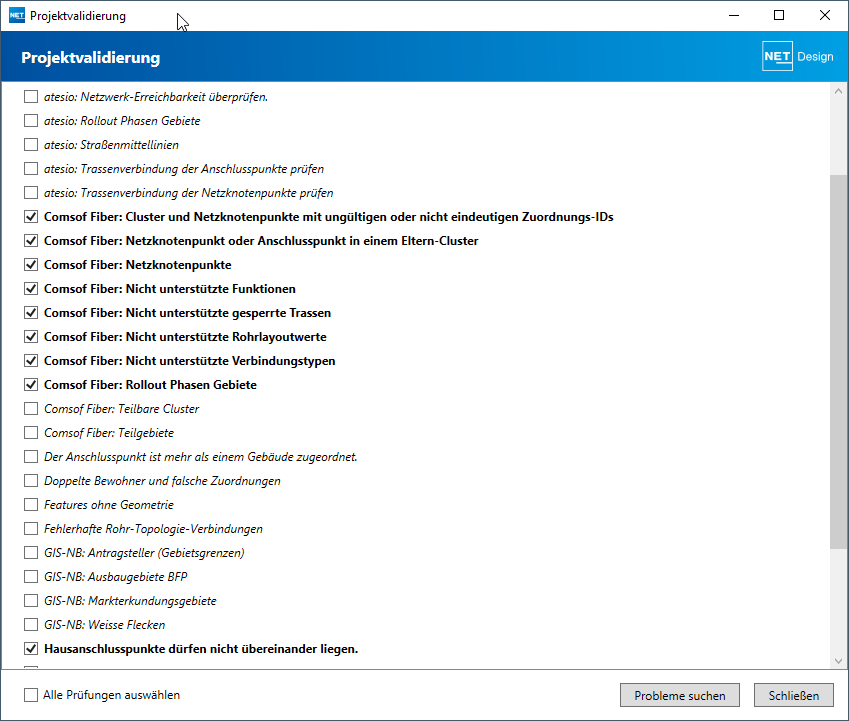Check atesio: Rollout Phasen Gebiete
The image size is (849, 721).
[x=31, y=121]
